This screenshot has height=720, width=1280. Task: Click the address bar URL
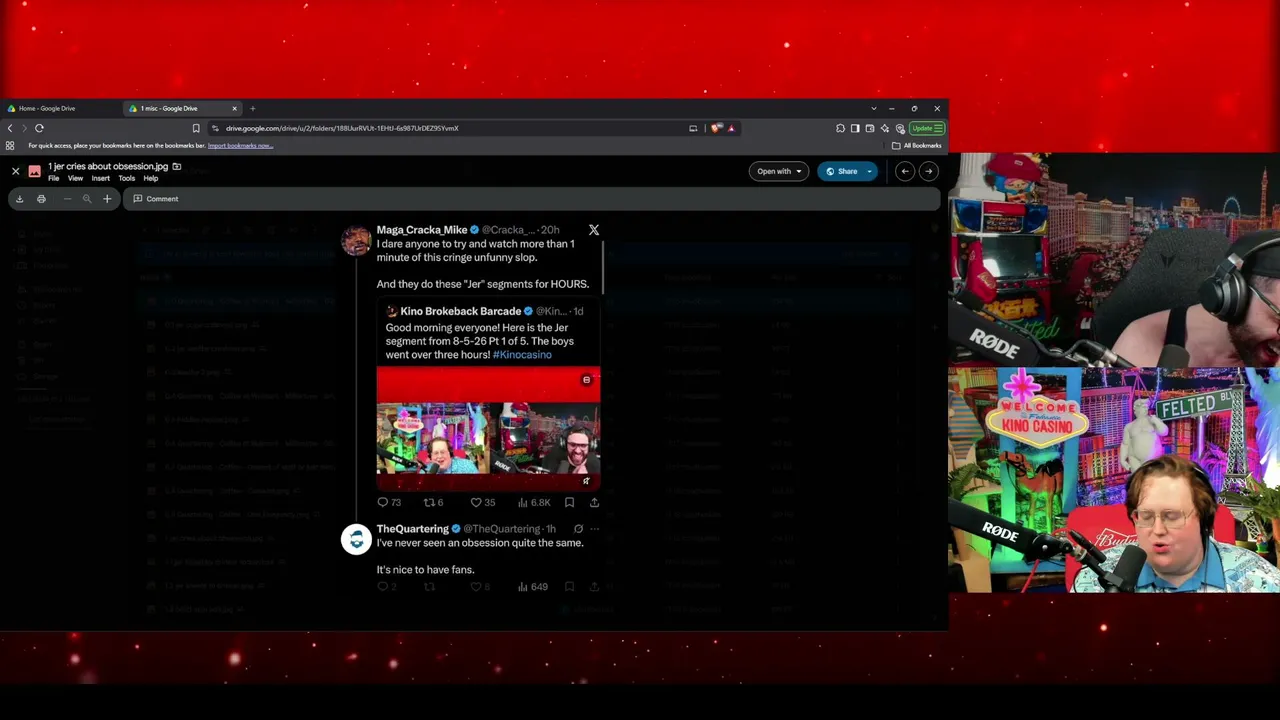[342, 128]
